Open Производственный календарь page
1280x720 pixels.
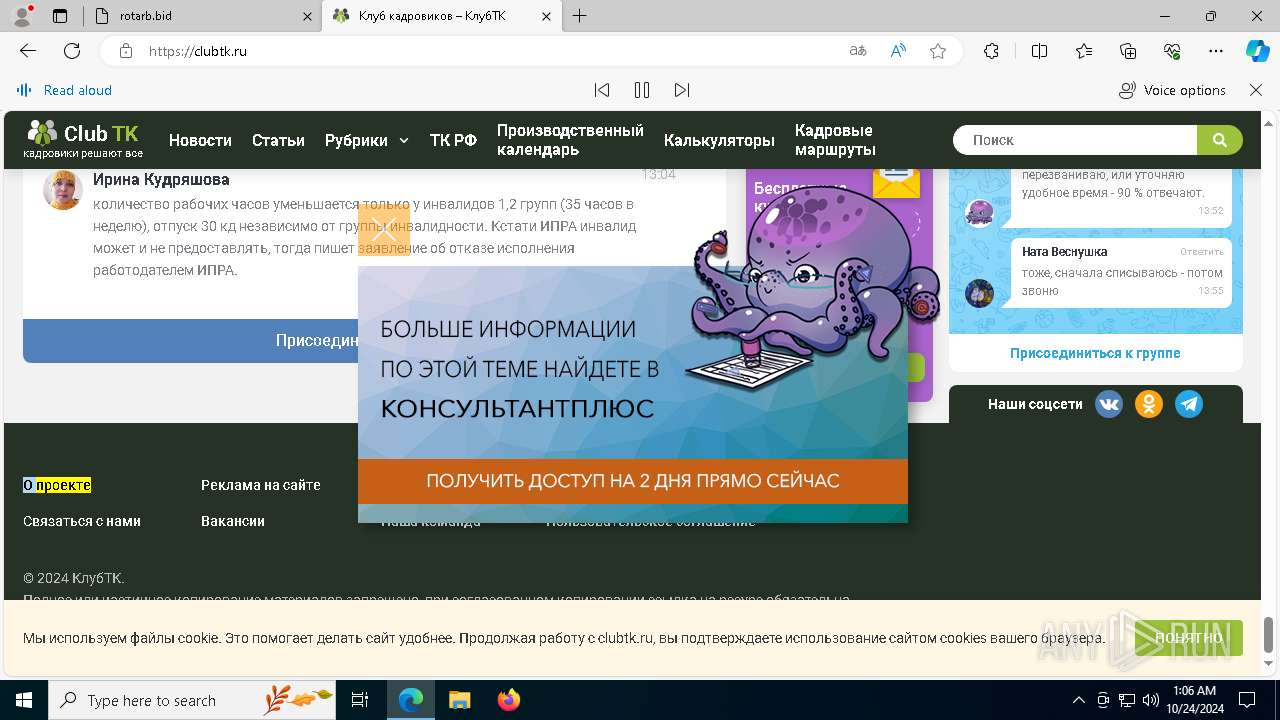570,140
